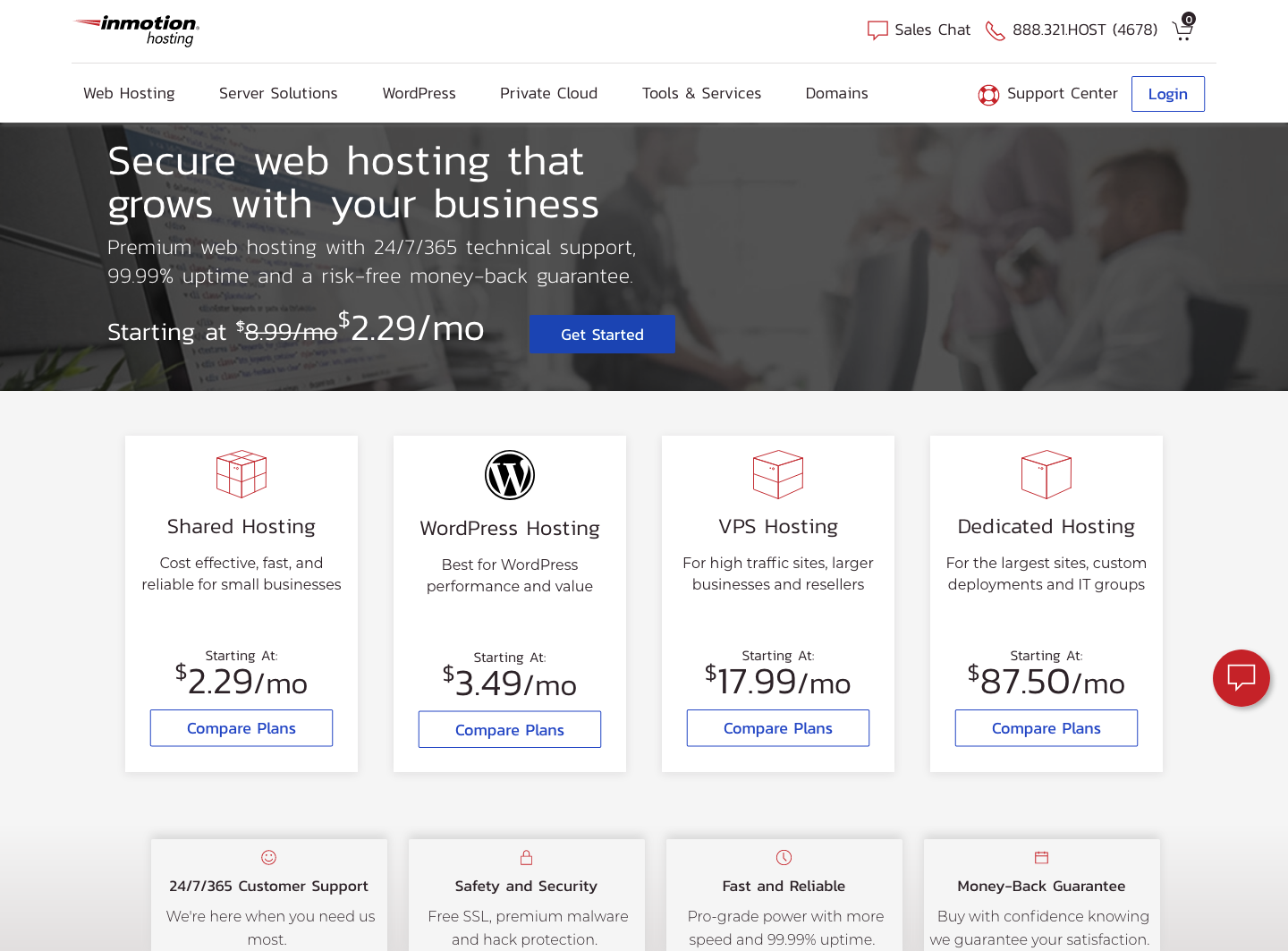Click the Fast and Reliable title
Viewport: 1288px width, 951px height.
784,886
